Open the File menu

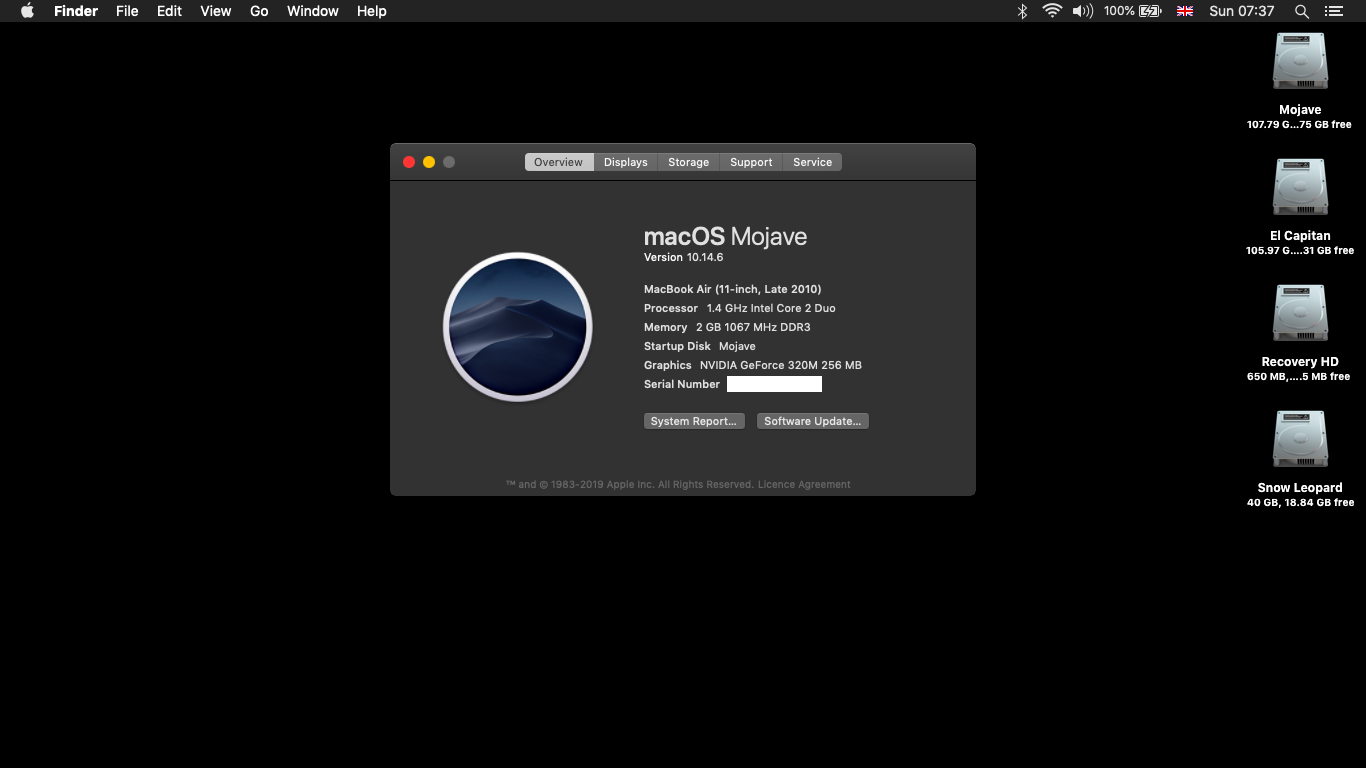[127, 11]
